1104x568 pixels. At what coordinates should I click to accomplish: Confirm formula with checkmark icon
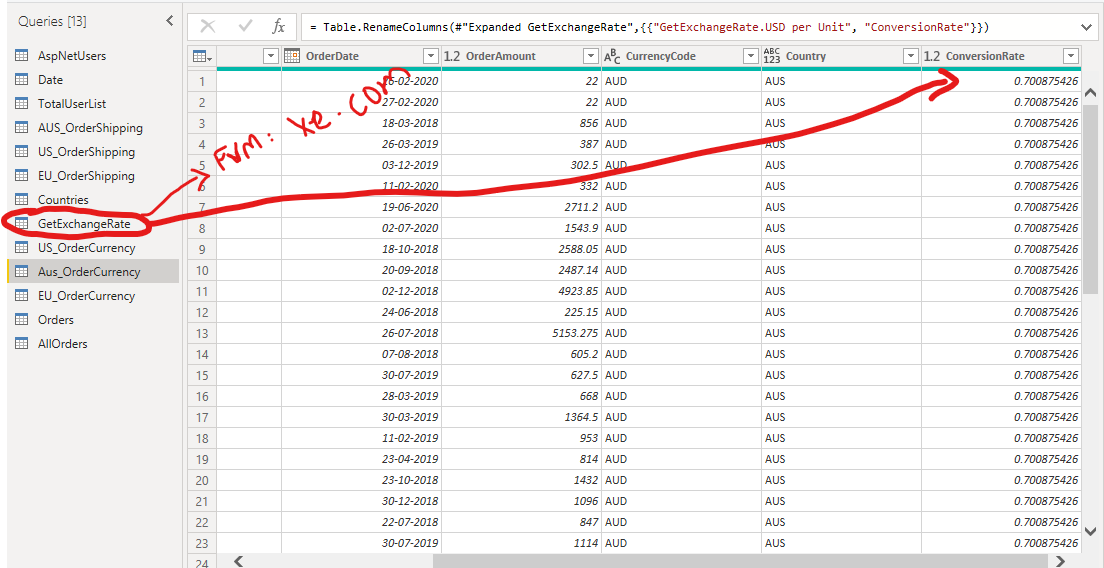coord(246,27)
